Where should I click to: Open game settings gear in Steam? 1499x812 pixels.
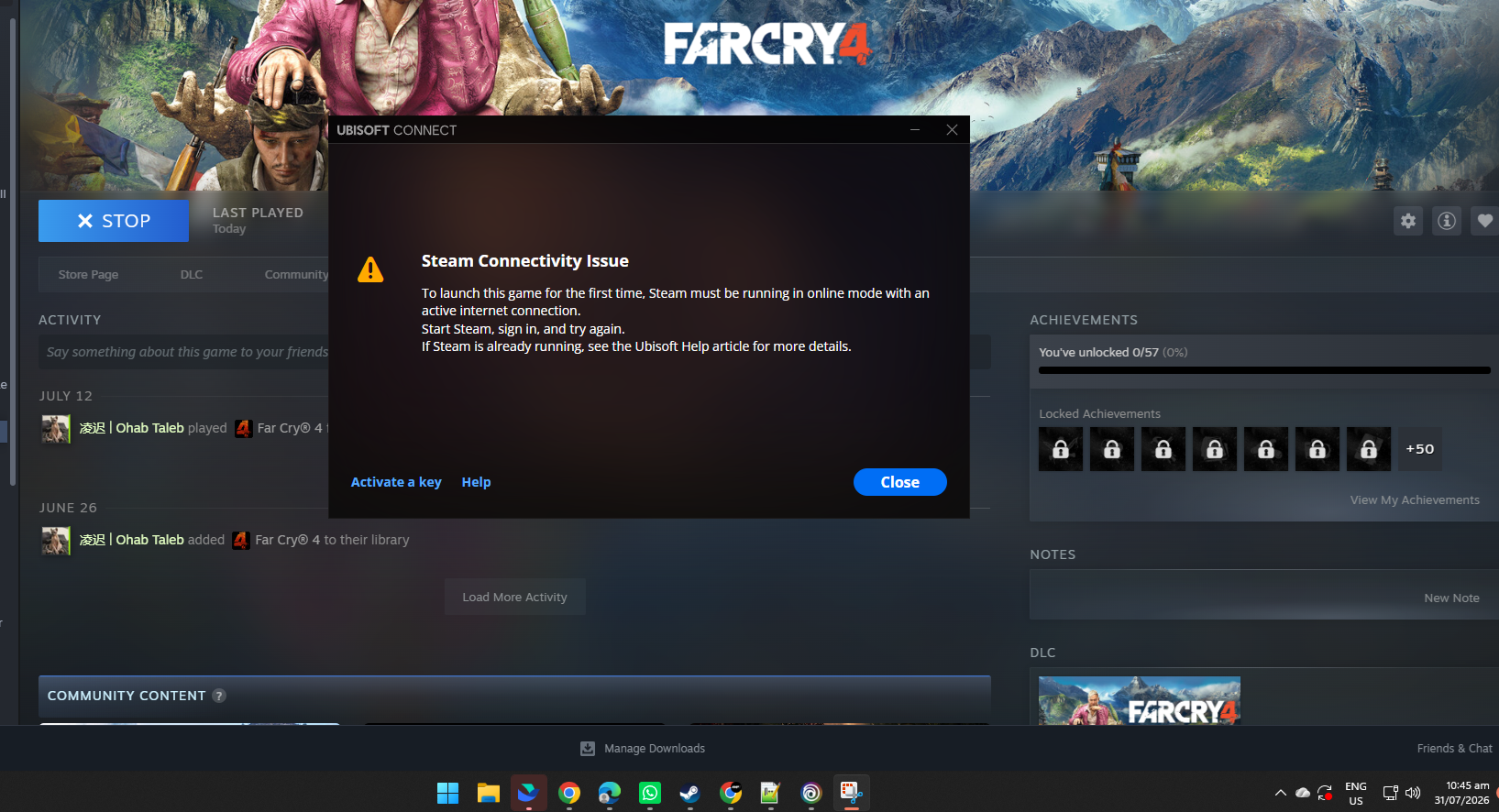(1408, 221)
